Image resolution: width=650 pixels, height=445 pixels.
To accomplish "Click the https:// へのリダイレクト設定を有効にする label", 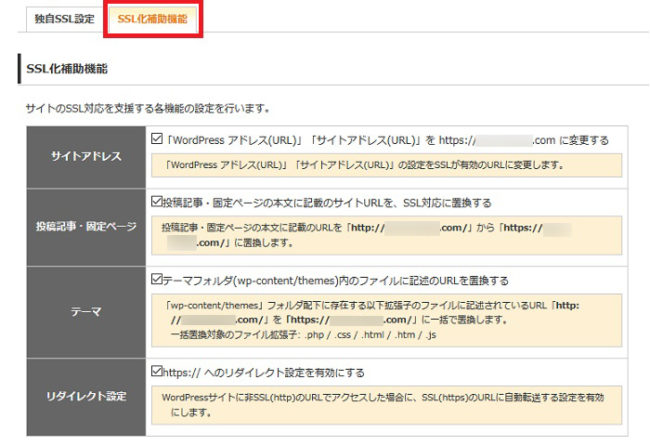I will [264, 373].
